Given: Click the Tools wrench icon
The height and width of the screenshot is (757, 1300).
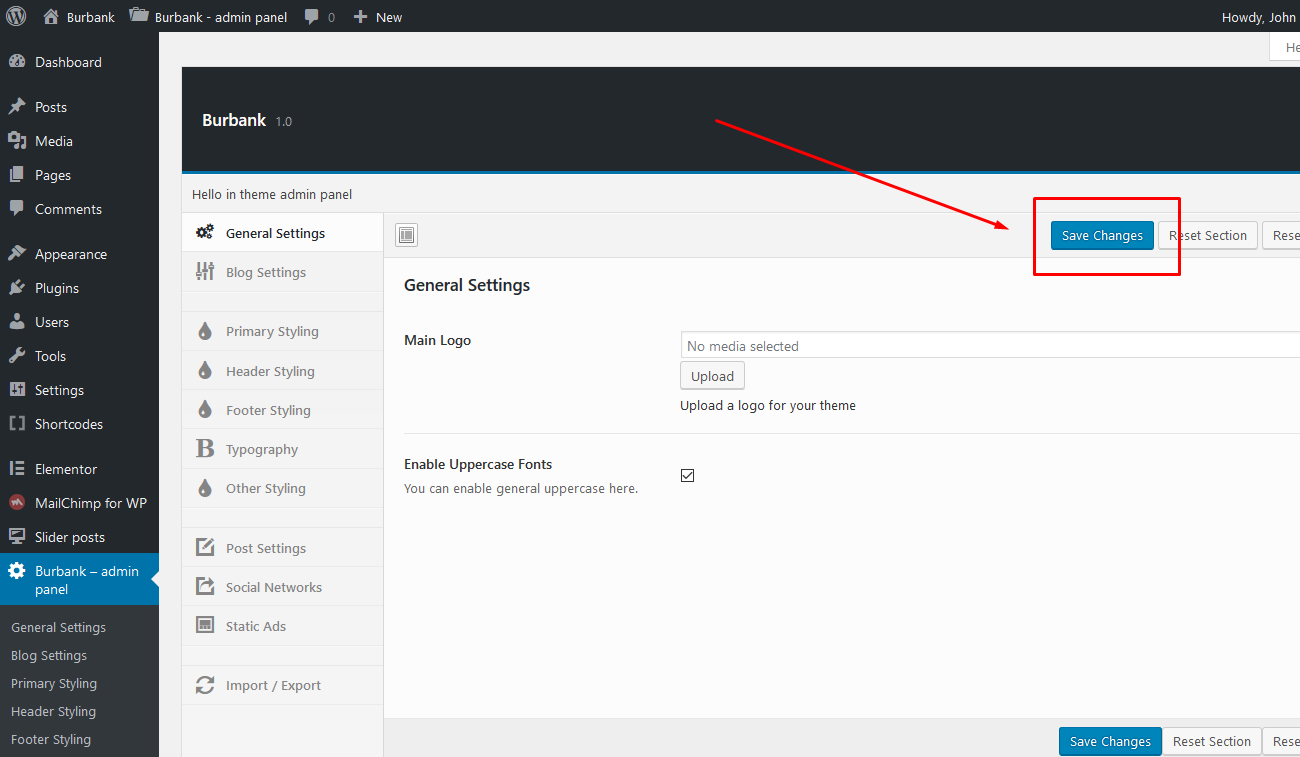Looking at the screenshot, I should [x=17, y=356].
